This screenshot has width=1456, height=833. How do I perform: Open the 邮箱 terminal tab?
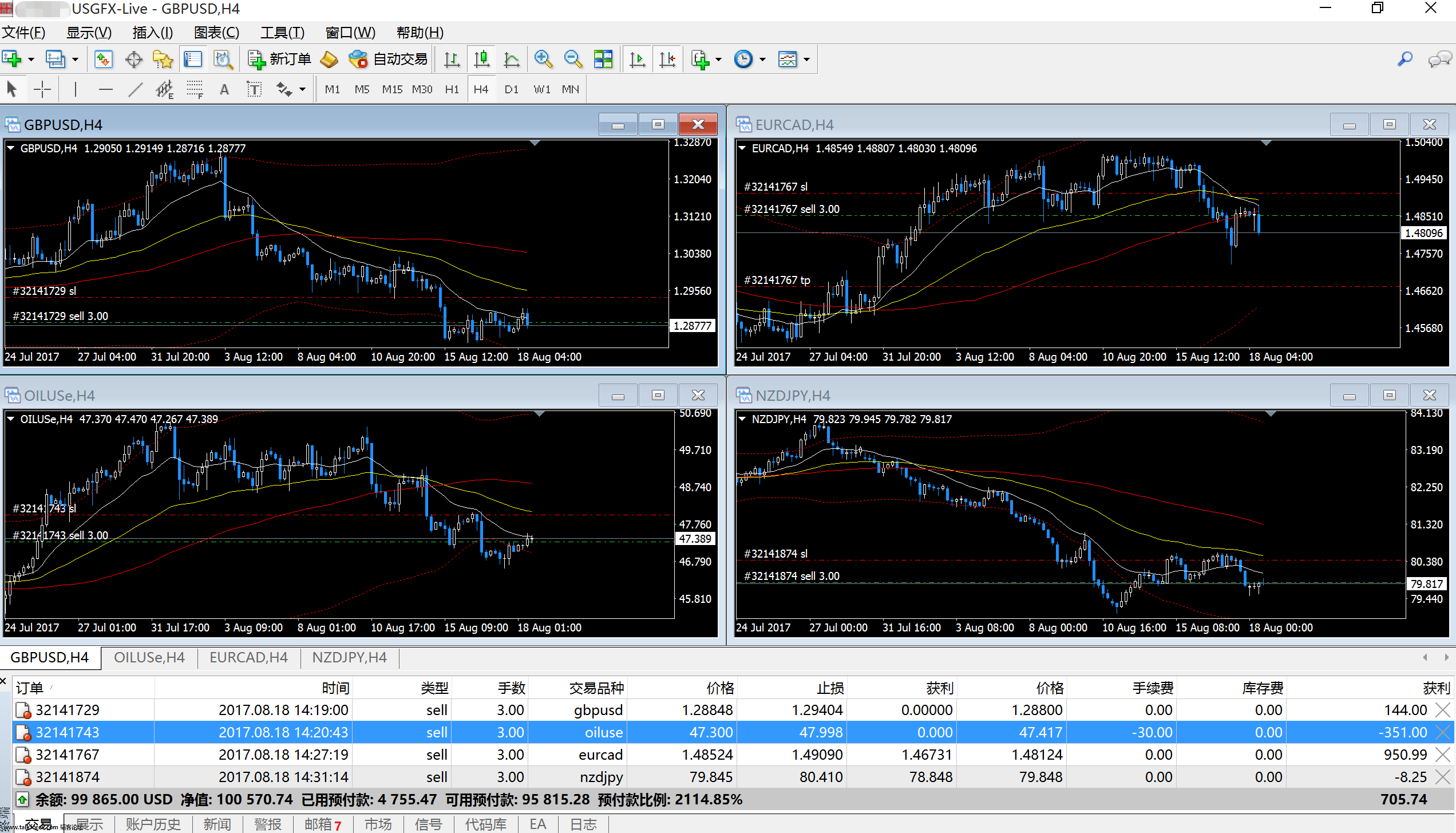[x=322, y=824]
